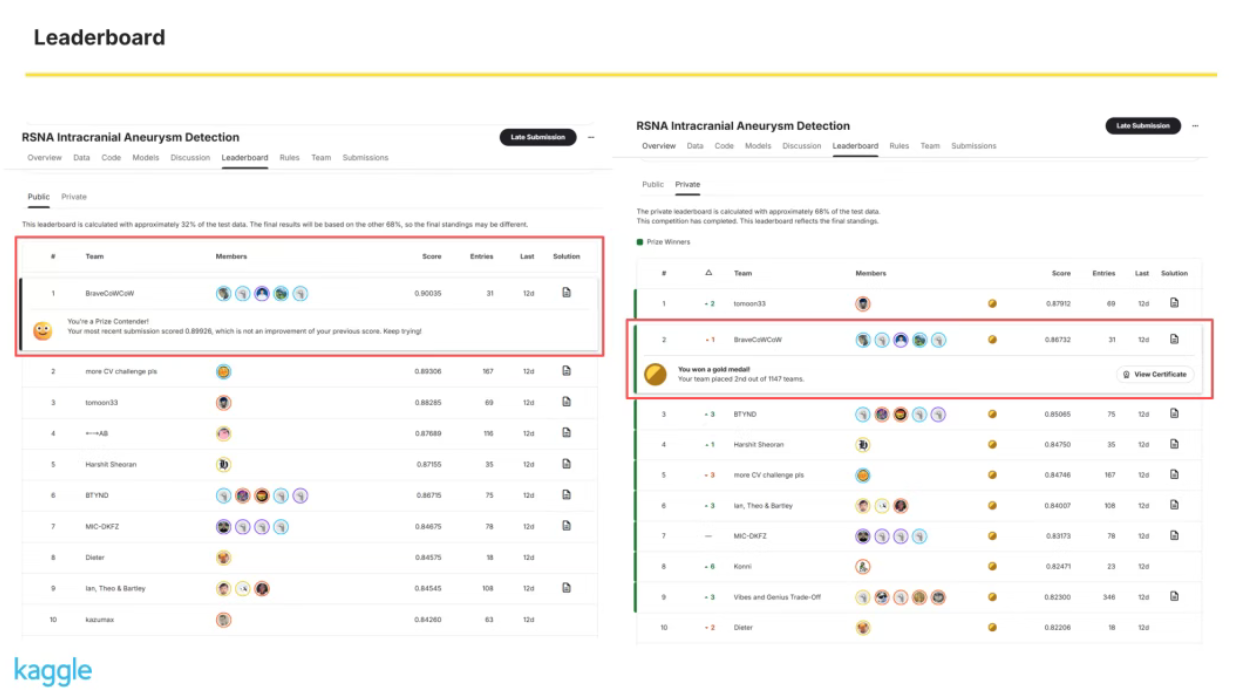Click the View Certificate button
The width and height of the screenshot is (1246, 694).
coord(1154,374)
